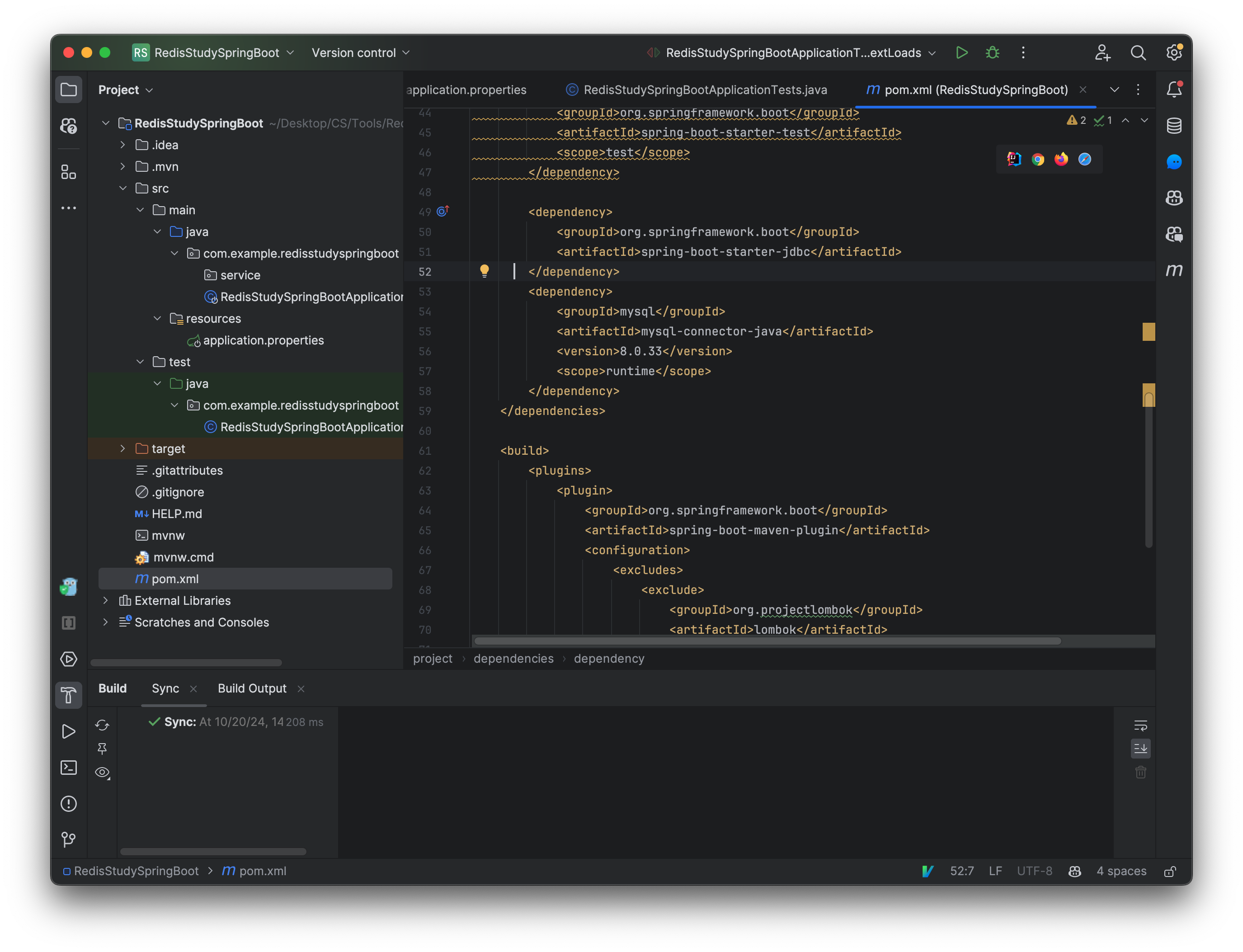Open the Build tool window hammer icon
Screen dimensions: 1243x952
(69, 695)
